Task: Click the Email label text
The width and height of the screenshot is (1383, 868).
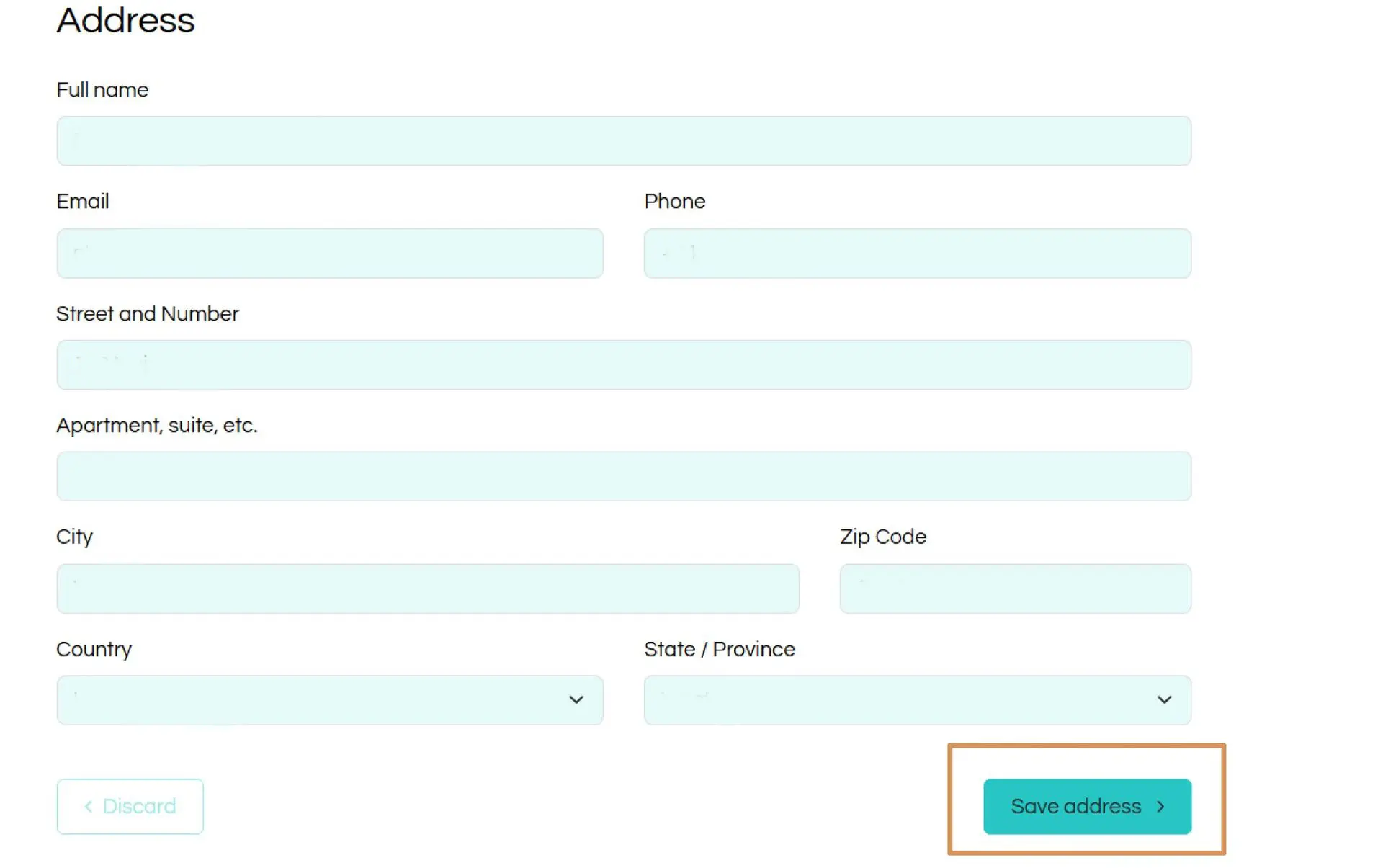Action: (x=83, y=202)
